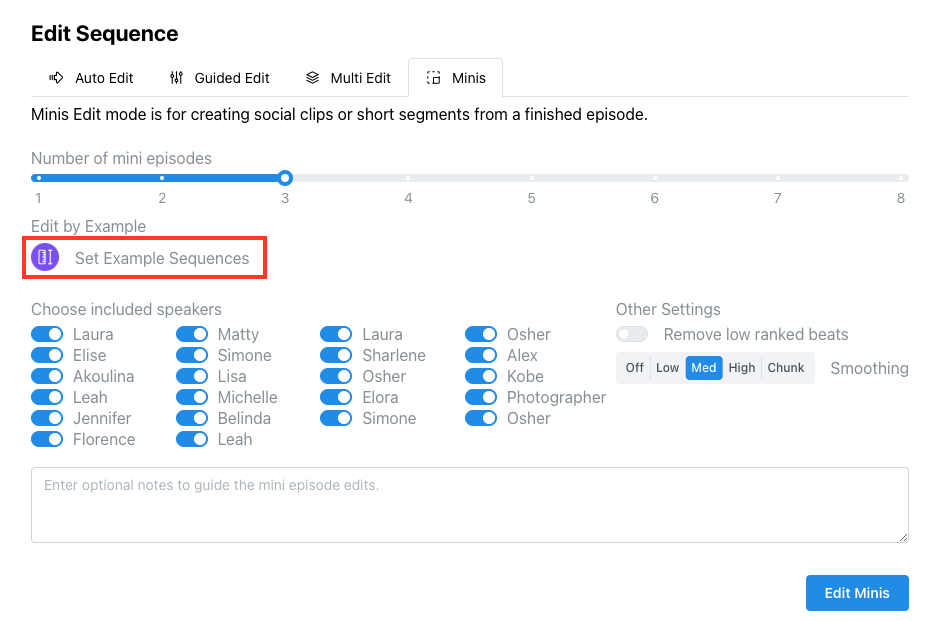The width and height of the screenshot is (944, 621).
Task: Focus the optional notes text area
Action: coord(470,505)
